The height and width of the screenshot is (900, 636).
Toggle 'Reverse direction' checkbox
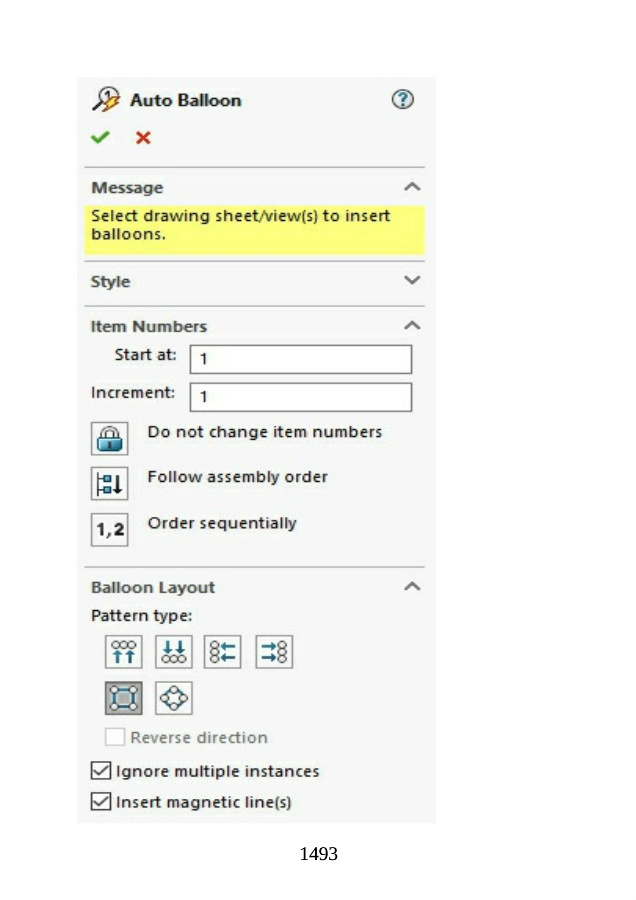[116, 738]
